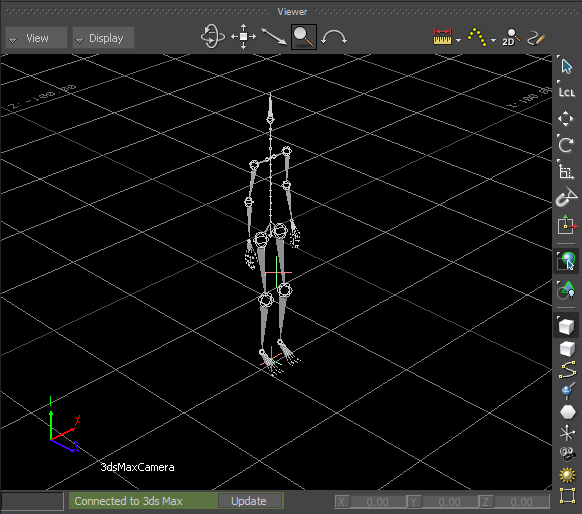Screen dimensions: 582x514
Task: Open the Display dropdown menu
Action: (103, 38)
